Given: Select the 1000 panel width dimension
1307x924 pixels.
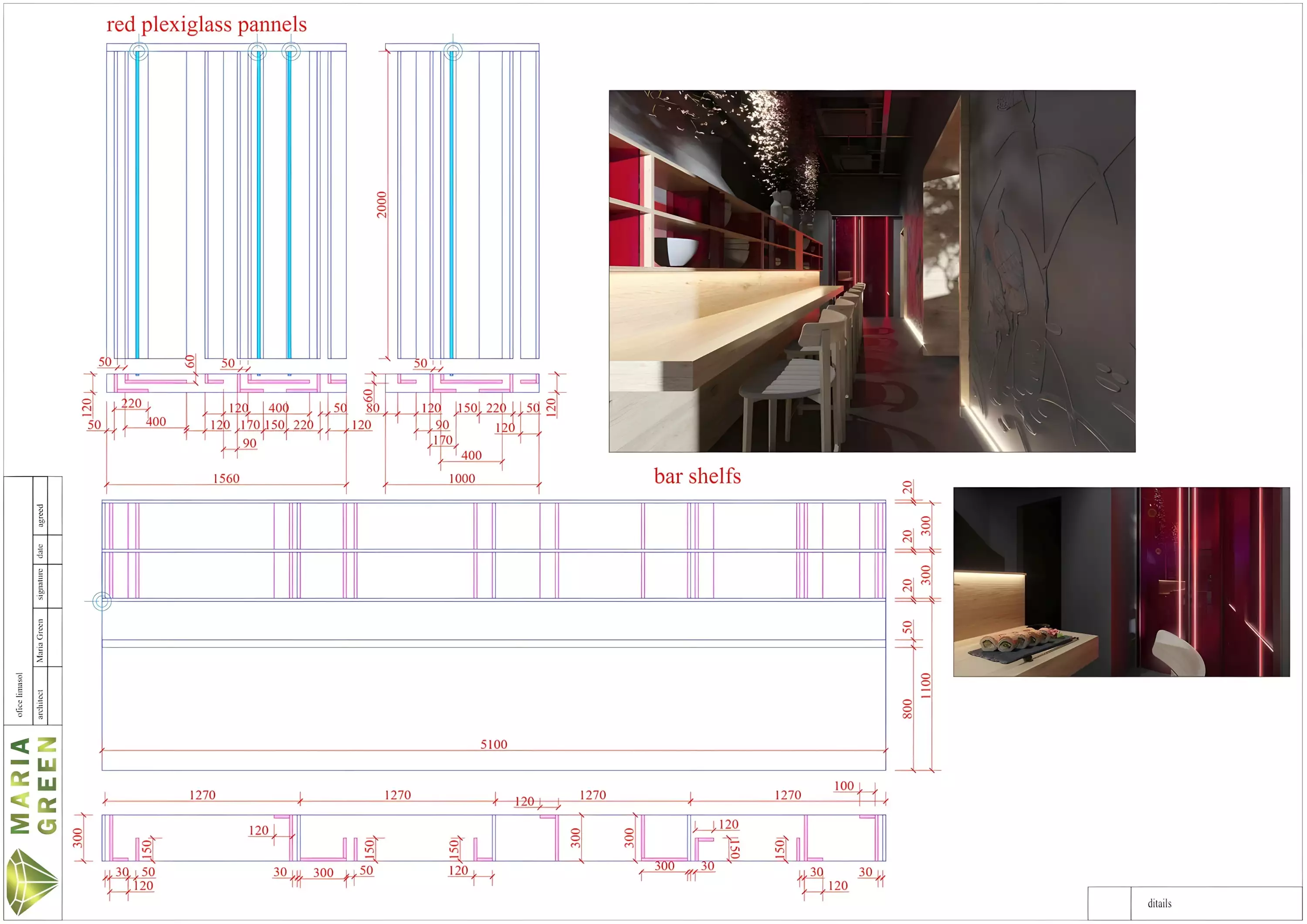Looking at the screenshot, I should point(462,479).
